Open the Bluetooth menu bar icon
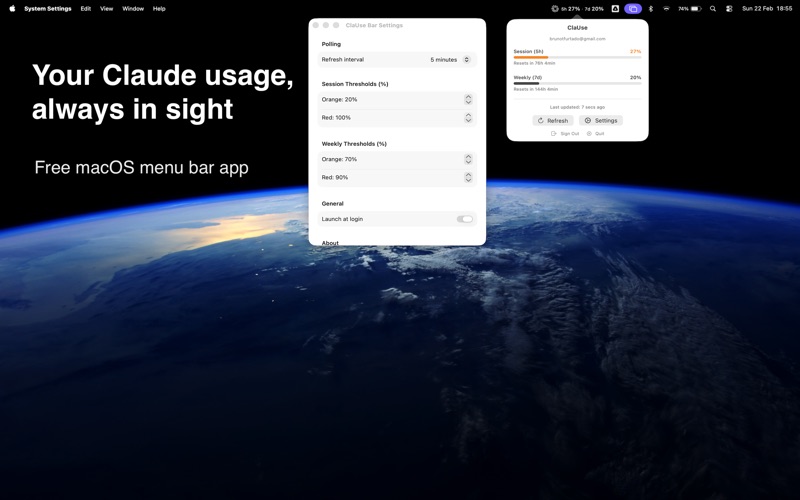800x500 pixels. [x=651, y=9]
